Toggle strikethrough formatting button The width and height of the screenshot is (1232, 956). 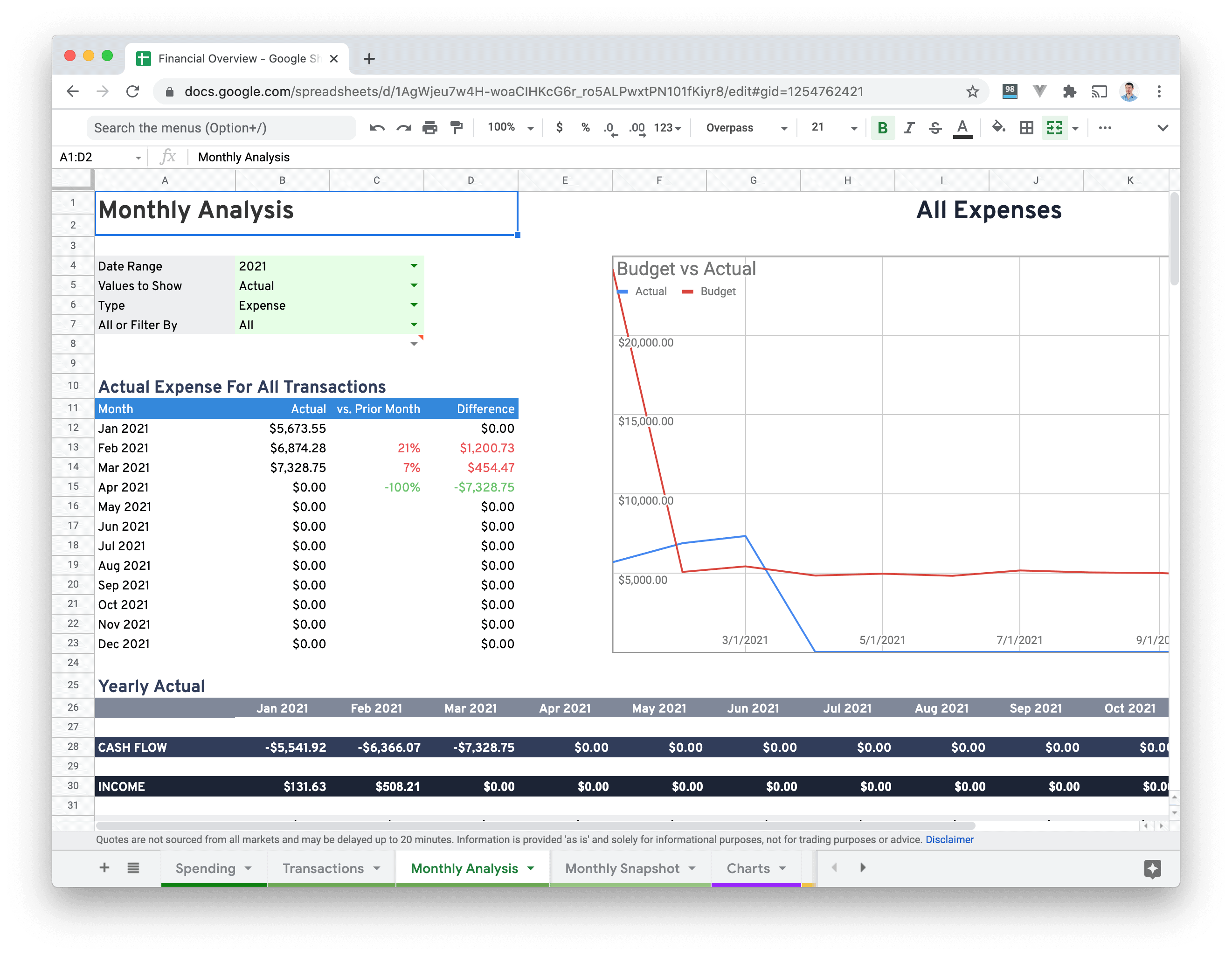935,128
